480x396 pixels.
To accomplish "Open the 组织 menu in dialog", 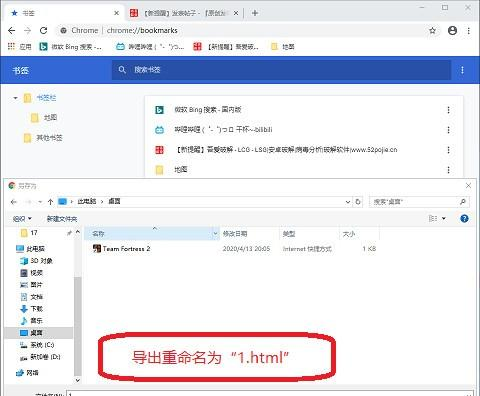I will coord(22,219).
